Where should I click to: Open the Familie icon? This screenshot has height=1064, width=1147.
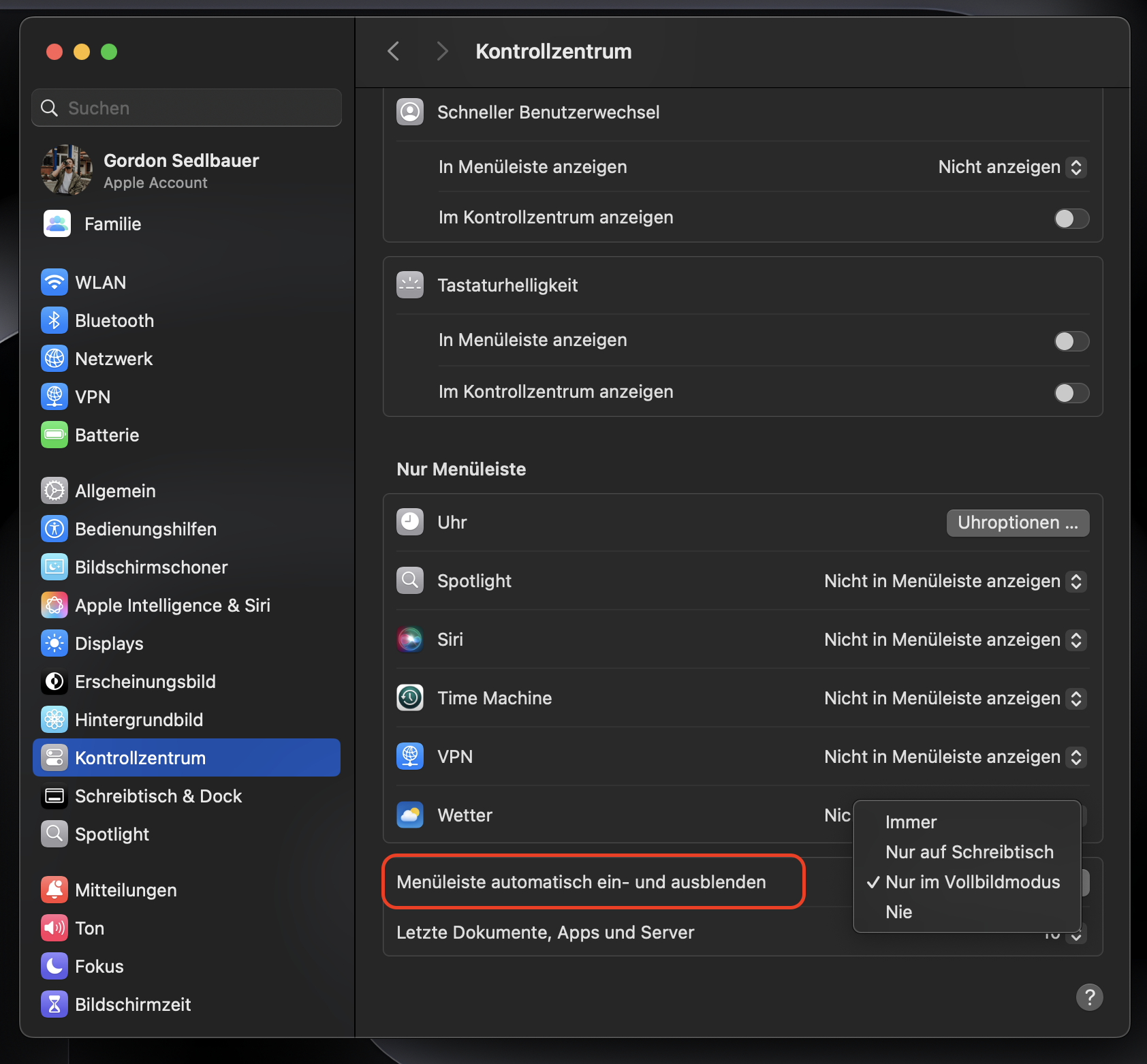click(57, 223)
